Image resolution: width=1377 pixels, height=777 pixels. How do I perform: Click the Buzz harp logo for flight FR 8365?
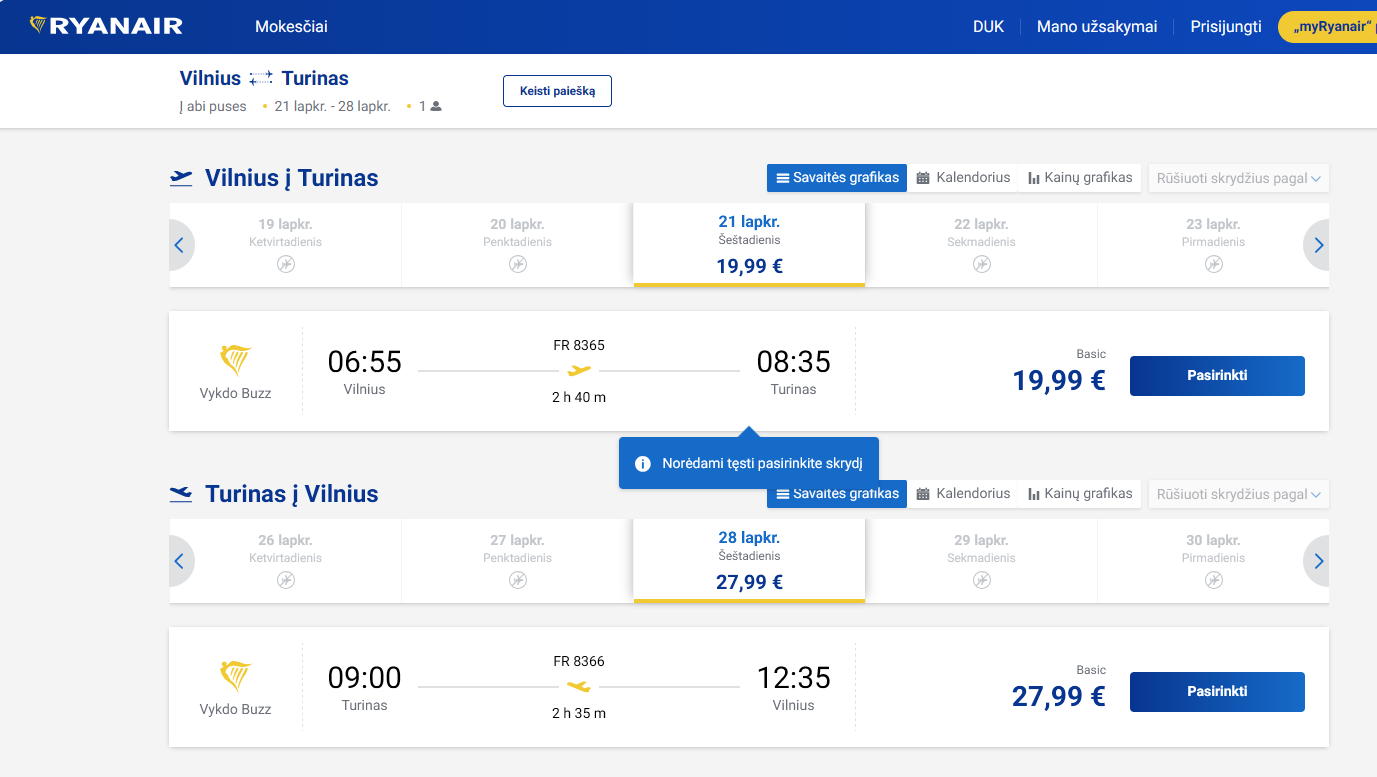[235, 360]
